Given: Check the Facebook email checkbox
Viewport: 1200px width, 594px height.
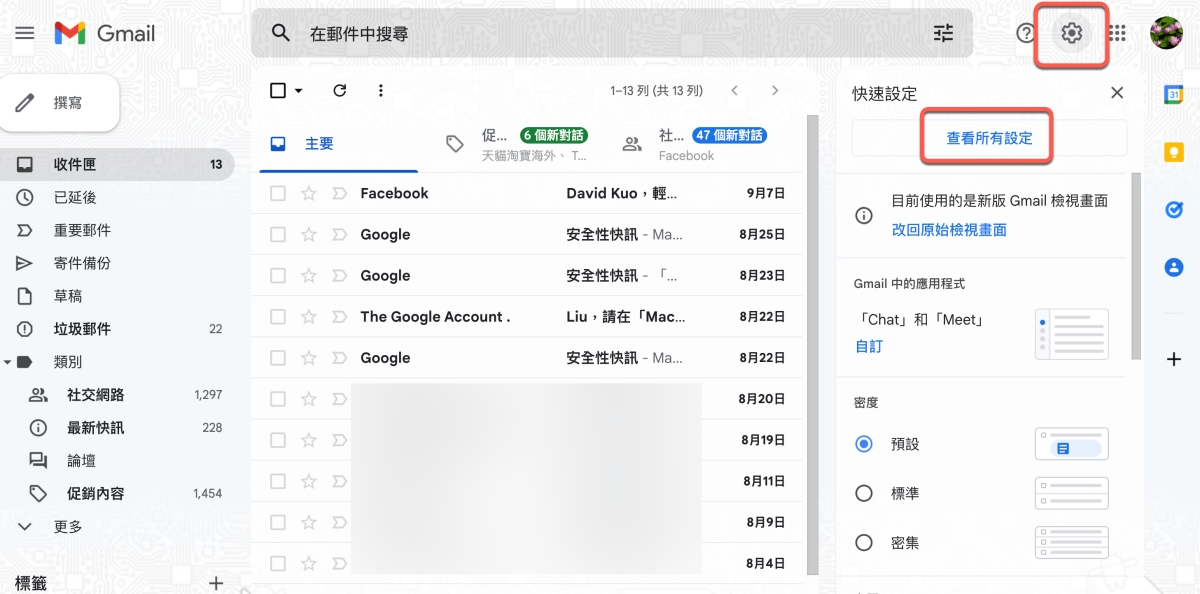Looking at the screenshot, I should coord(278,193).
